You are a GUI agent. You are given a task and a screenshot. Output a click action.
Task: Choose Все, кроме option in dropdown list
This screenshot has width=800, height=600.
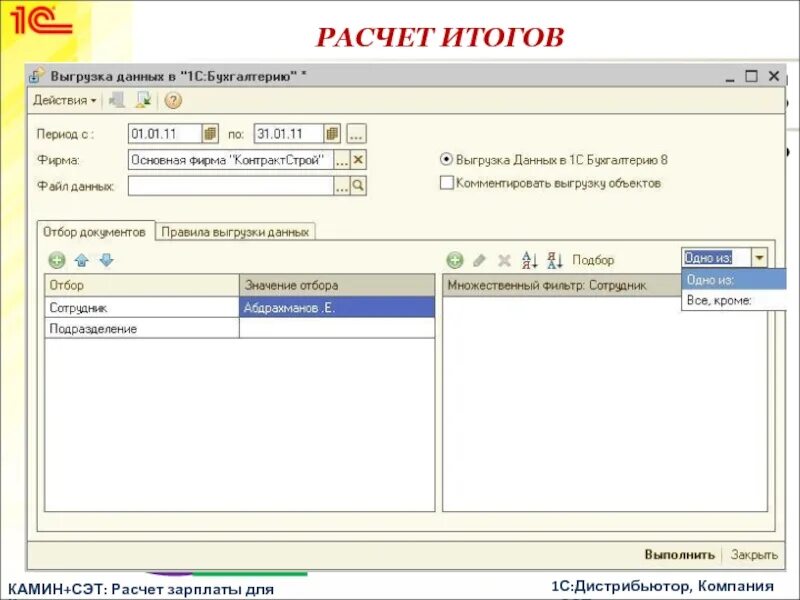pyautogui.click(x=734, y=300)
